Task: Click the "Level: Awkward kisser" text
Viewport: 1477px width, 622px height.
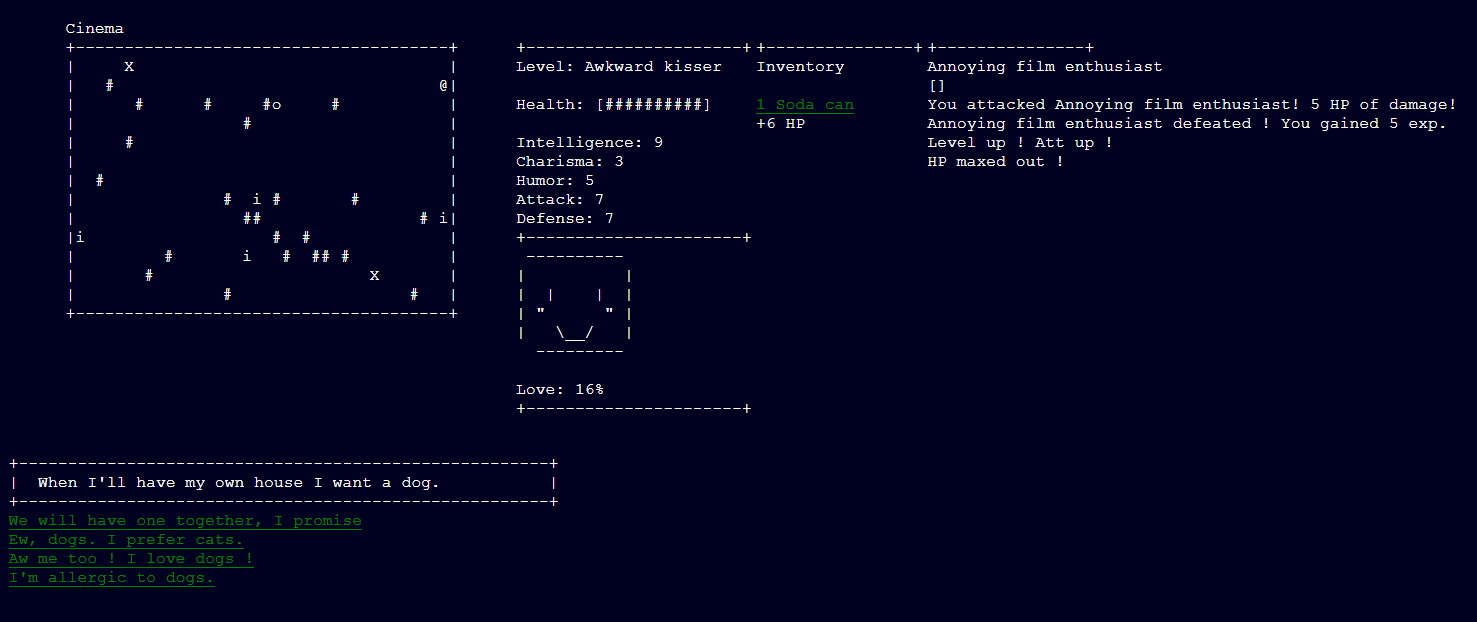Action: (x=619, y=67)
